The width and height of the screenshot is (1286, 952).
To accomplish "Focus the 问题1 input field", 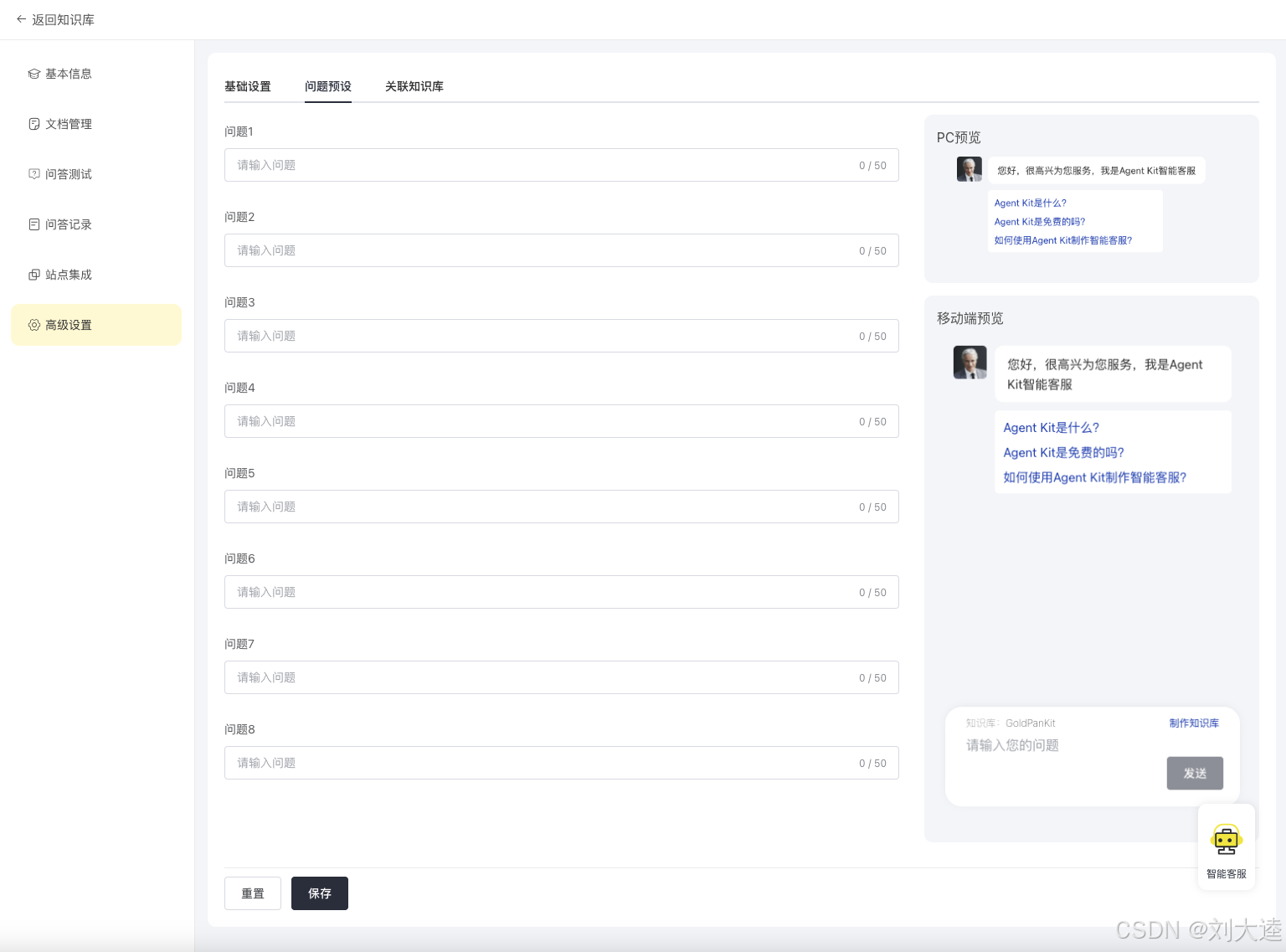I will tap(562, 165).
